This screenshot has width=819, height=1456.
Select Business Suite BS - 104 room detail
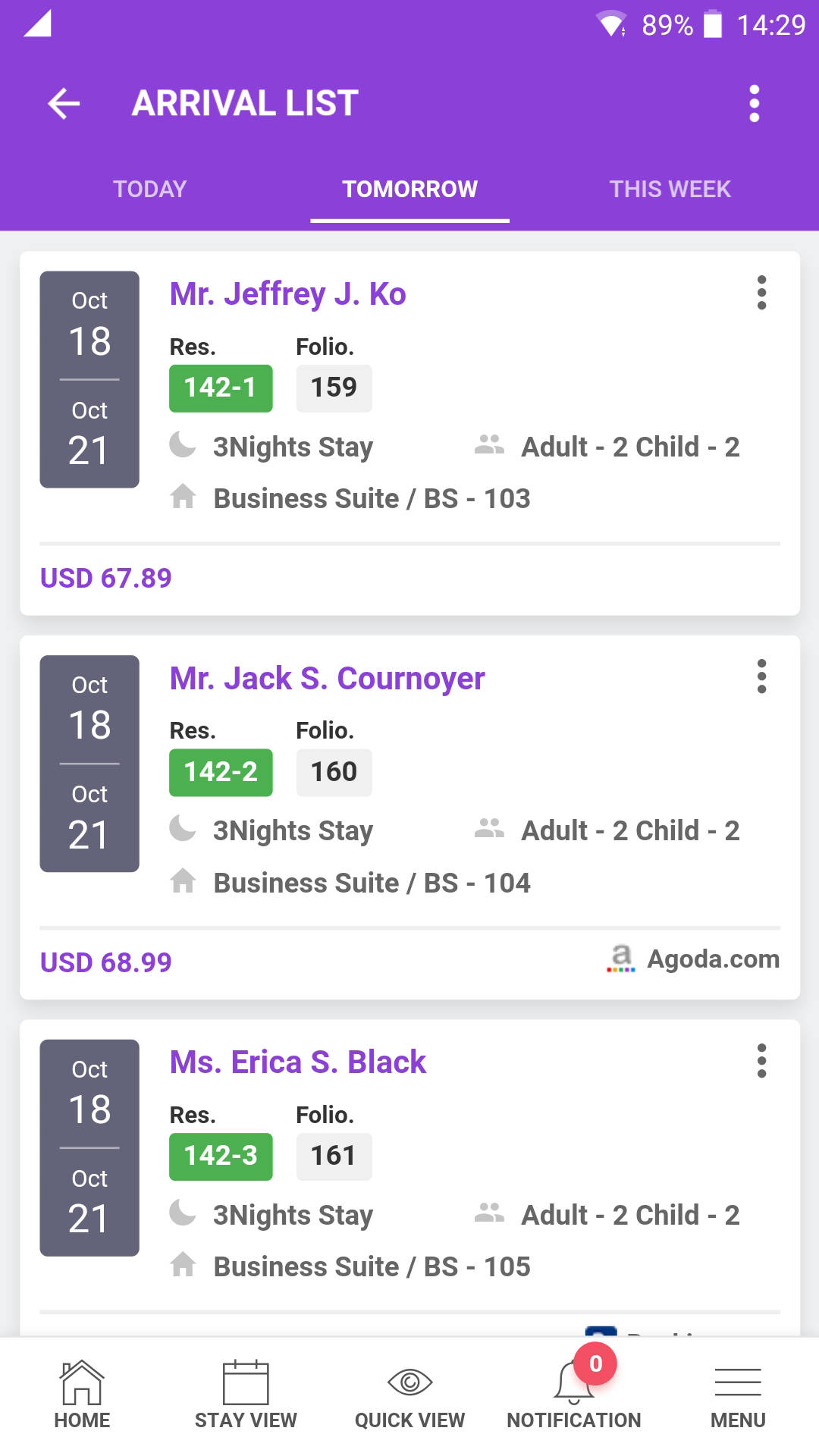click(371, 882)
